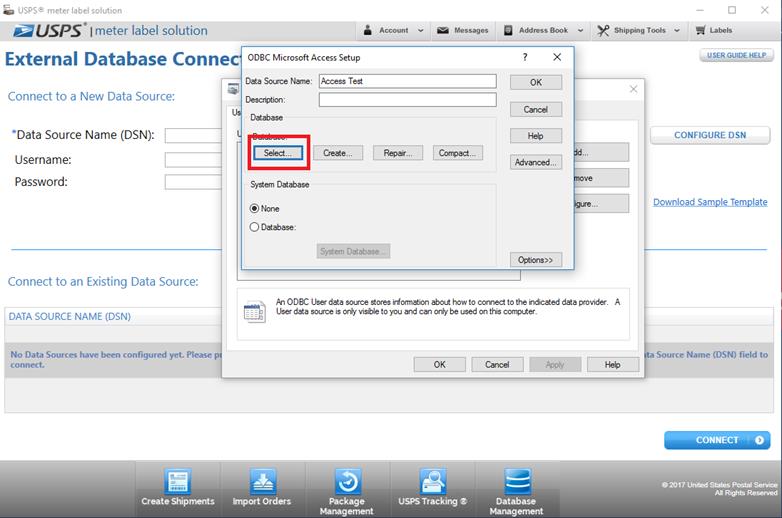
Task: Click the USPS eagle logo
Action: tap(23, 31)
